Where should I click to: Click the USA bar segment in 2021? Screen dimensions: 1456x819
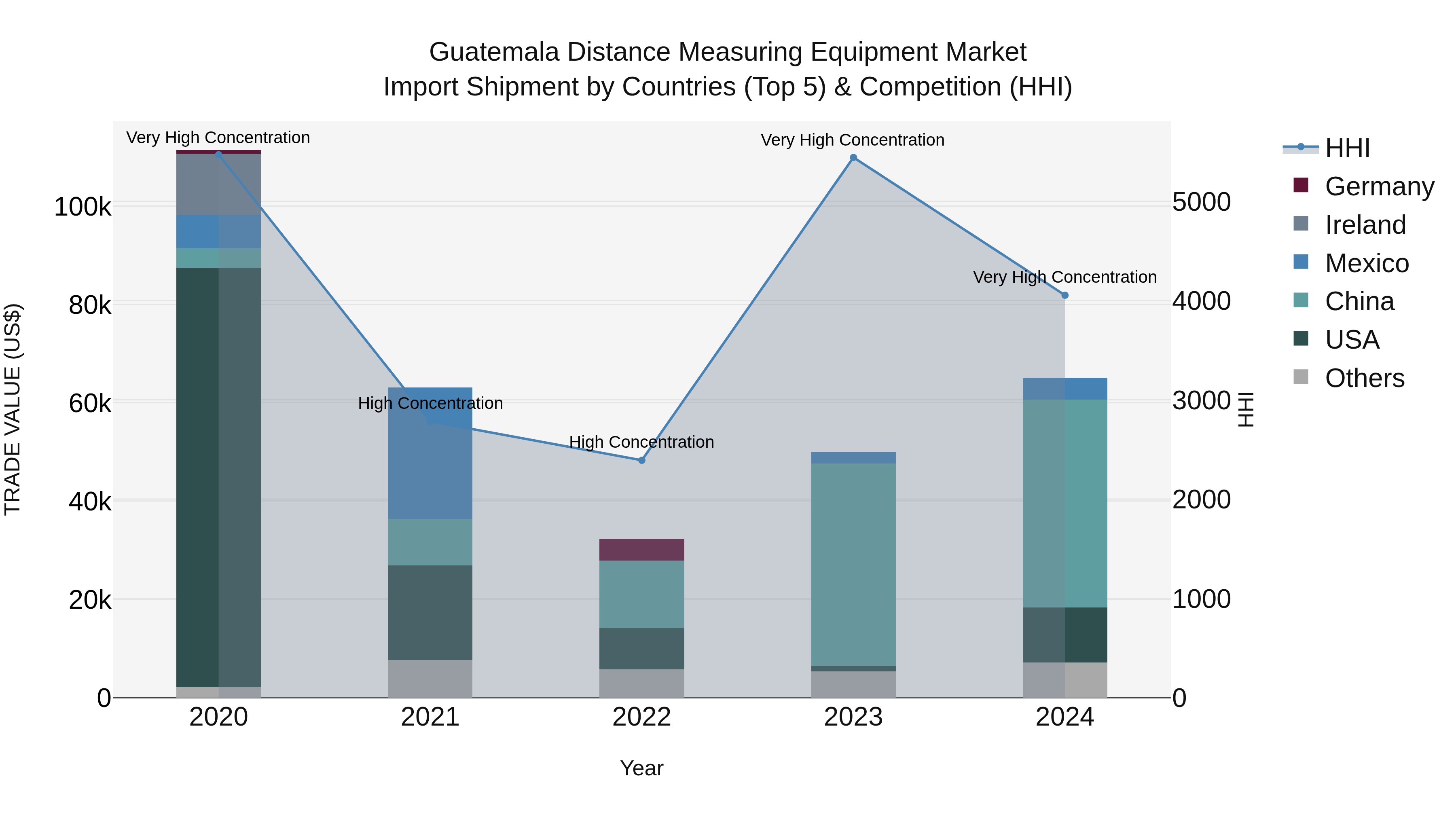coord(430,613)
